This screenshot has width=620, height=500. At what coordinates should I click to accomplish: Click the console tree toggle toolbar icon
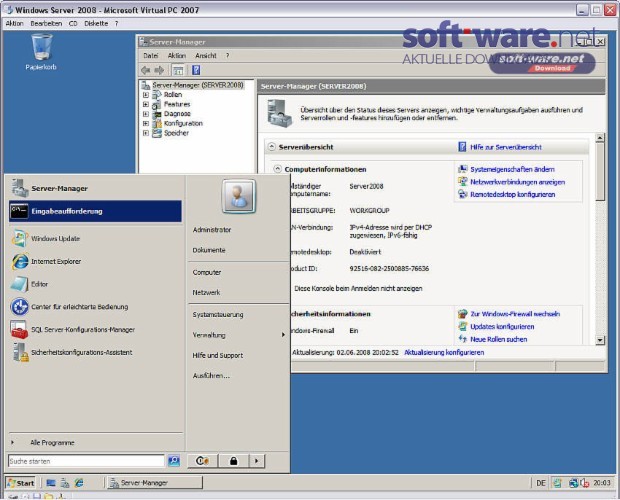click(178, 70)
